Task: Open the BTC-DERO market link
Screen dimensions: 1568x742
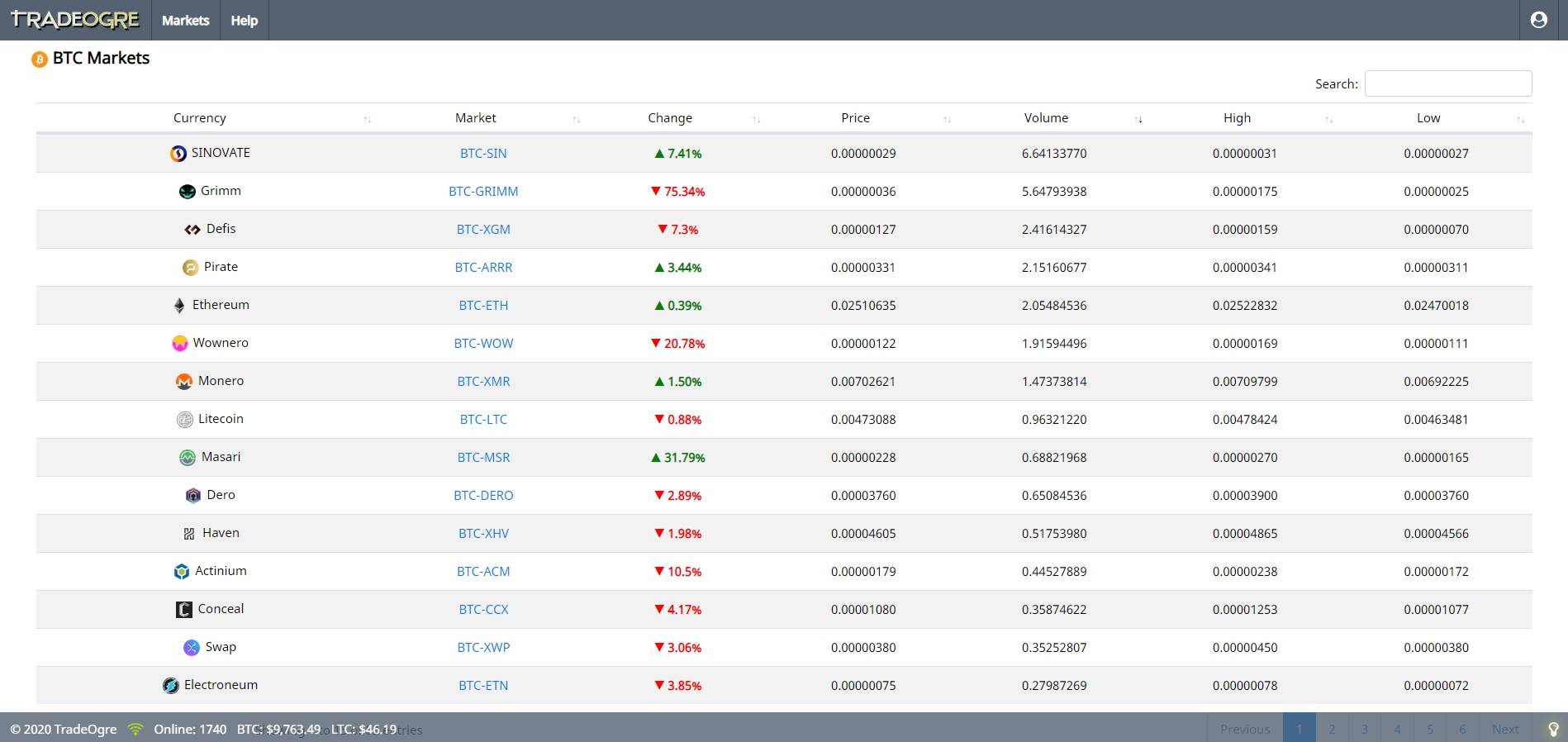Action: pyautogui.click(x=483, y=496)
